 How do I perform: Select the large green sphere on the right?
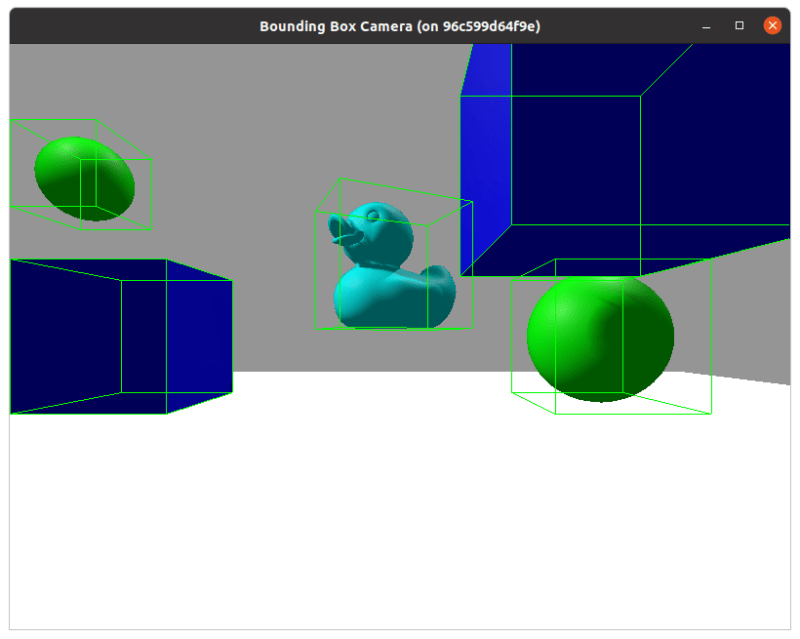tap(598, 340)
